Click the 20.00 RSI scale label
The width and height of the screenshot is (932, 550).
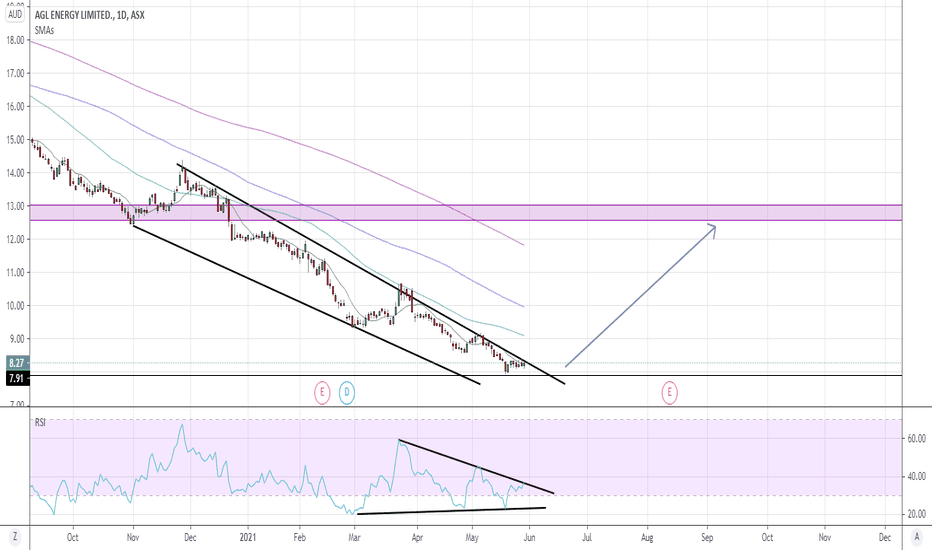coord(917,514)
